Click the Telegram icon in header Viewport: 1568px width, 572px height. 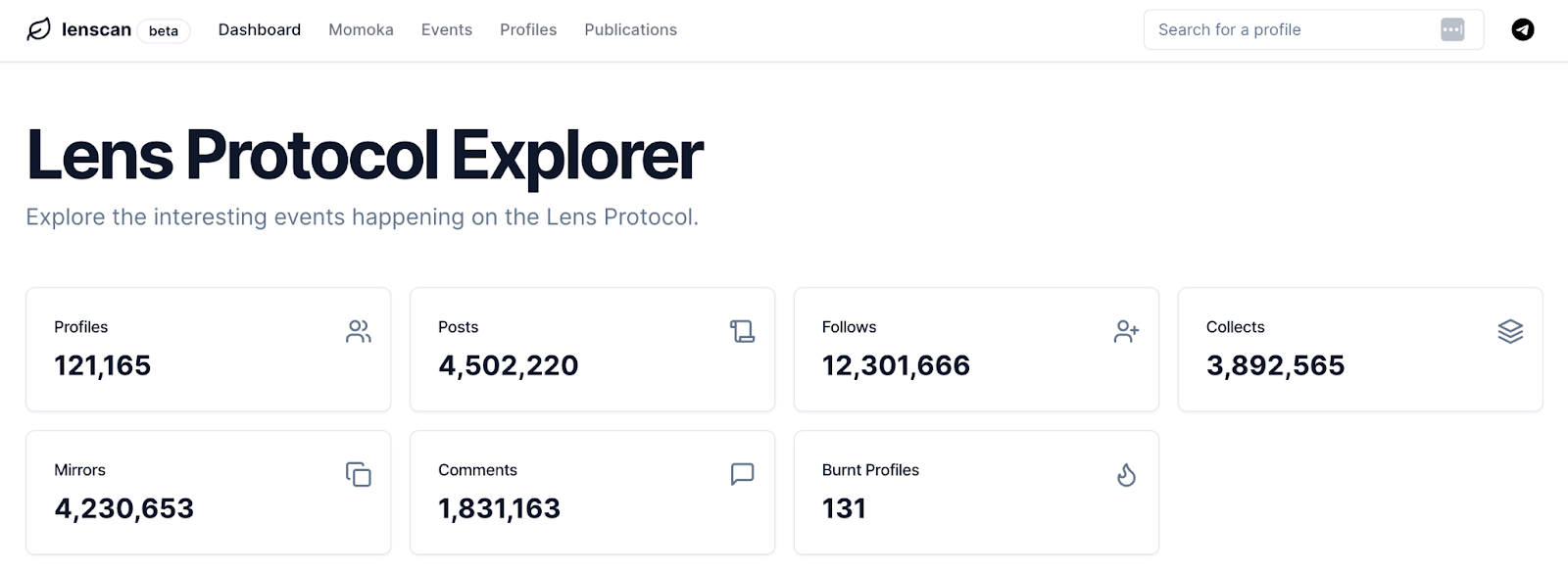pos(1522,29)
